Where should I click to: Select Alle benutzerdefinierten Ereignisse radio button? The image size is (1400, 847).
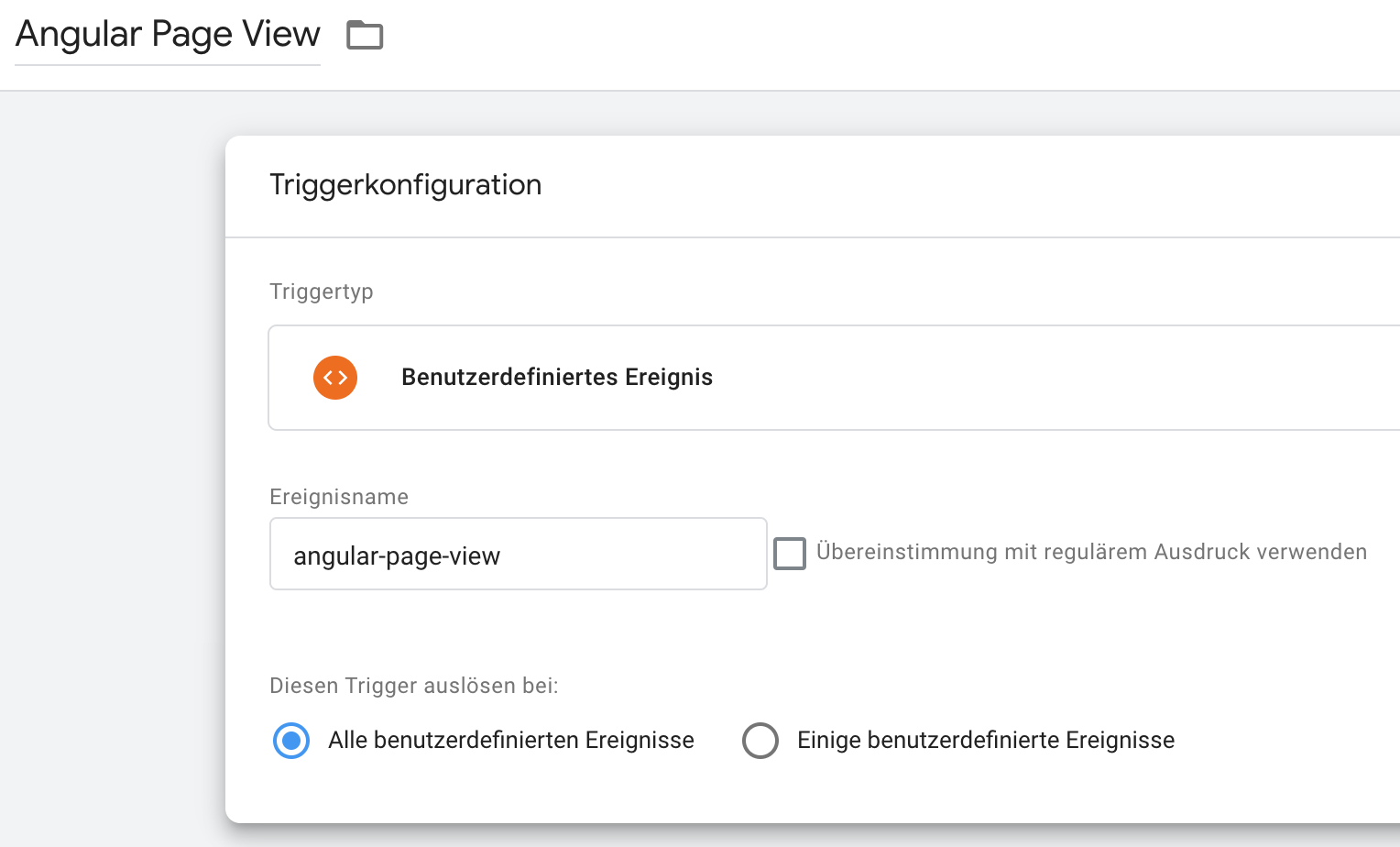(291, 741)
